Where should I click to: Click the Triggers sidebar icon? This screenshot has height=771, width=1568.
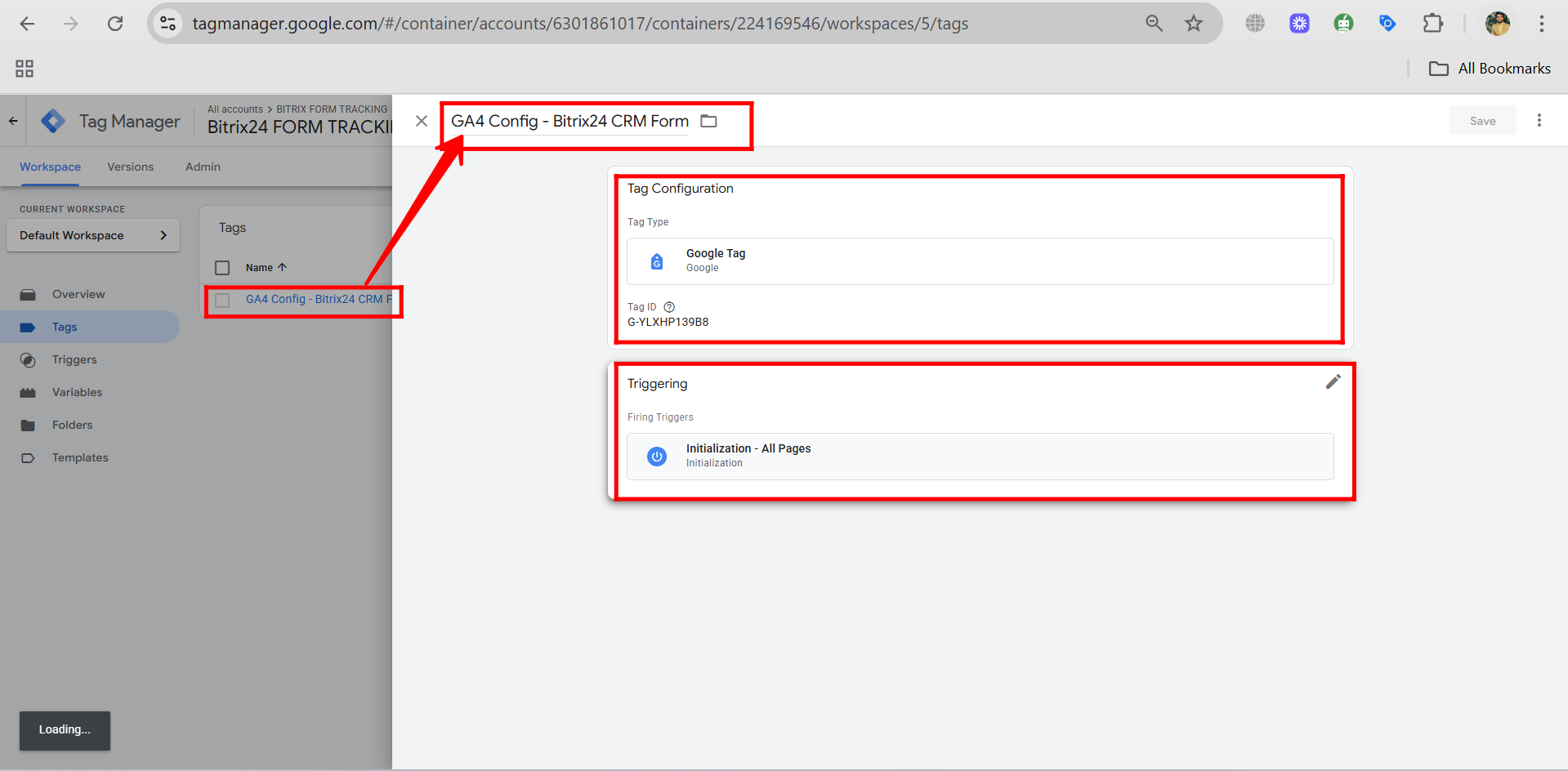click(28, 360)
